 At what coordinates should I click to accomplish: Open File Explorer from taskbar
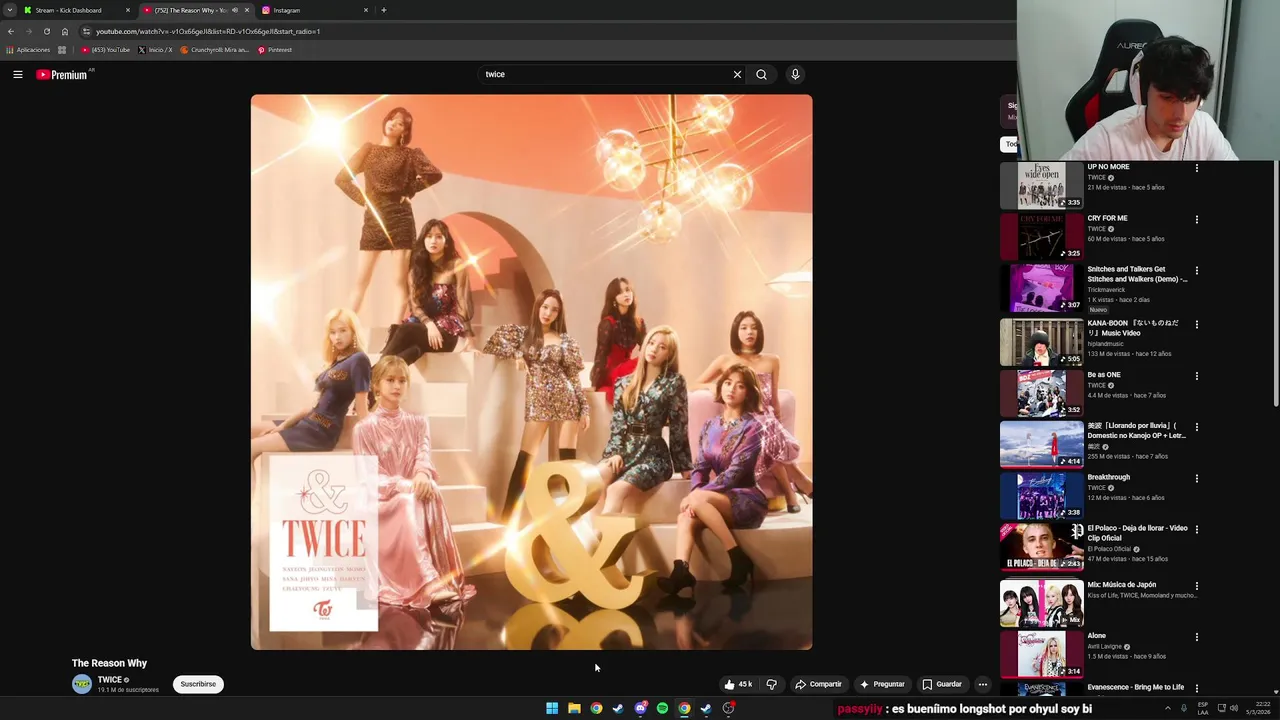point(574,708)
